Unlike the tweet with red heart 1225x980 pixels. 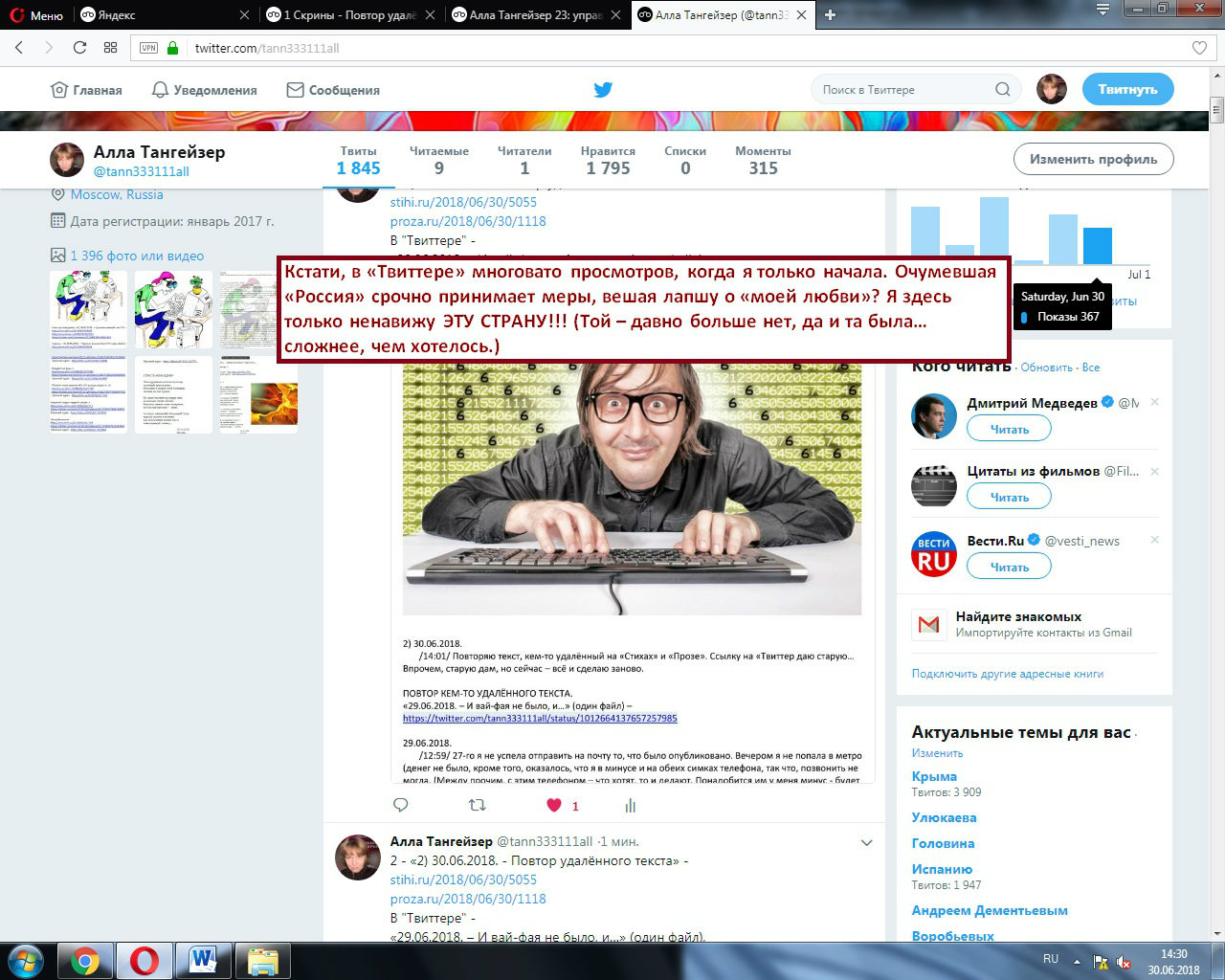tap(554, 805)
